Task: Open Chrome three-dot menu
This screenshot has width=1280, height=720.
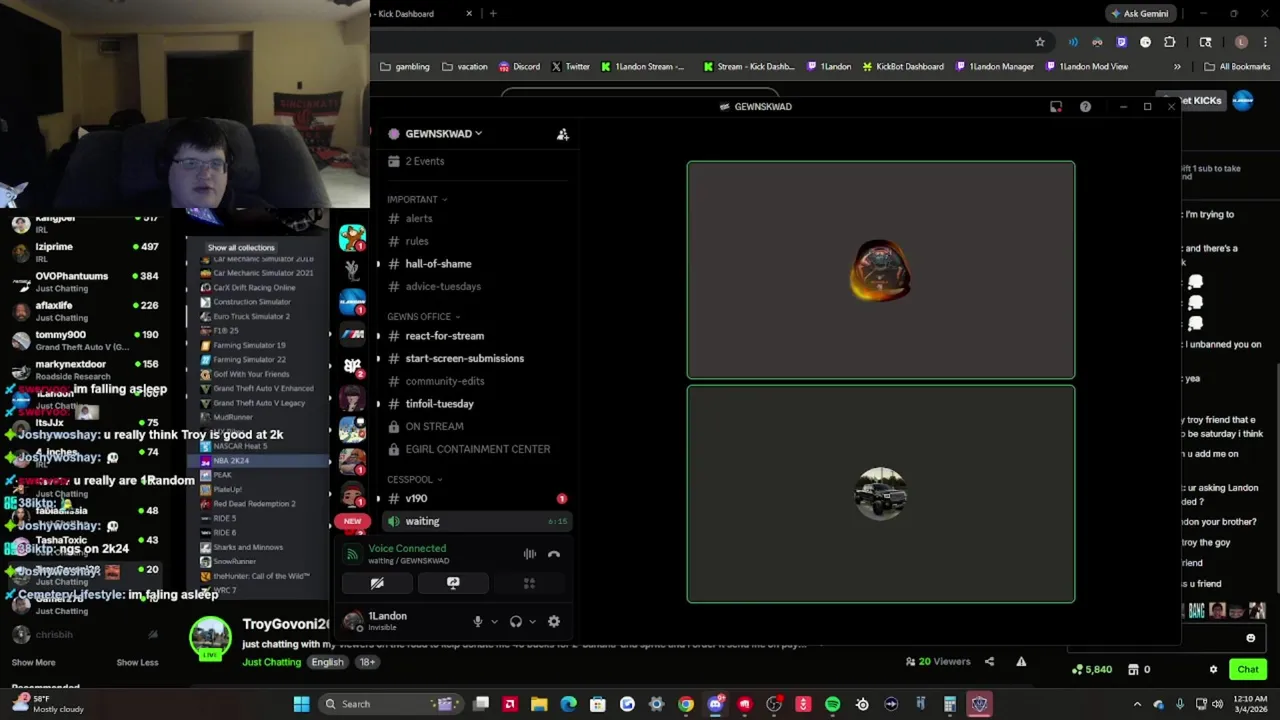Action: tap(1266, 42)
